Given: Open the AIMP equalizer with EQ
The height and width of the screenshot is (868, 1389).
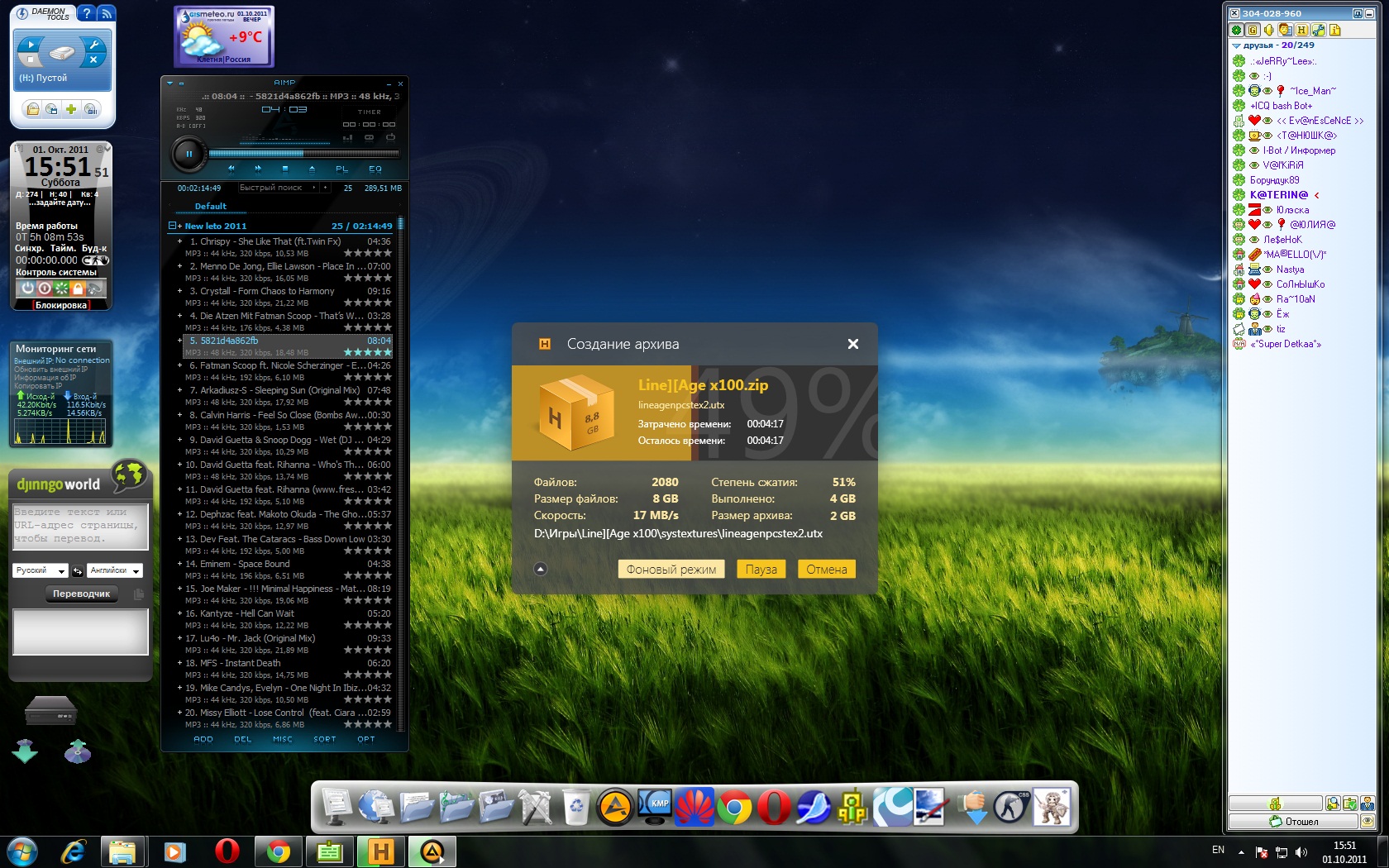Looking at the screenshot, I should (375, 169).
